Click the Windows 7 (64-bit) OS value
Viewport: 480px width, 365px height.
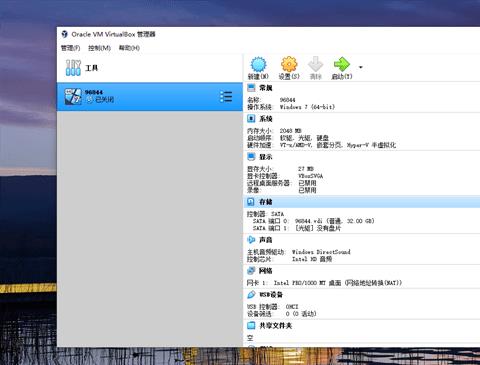click(307, 107)
